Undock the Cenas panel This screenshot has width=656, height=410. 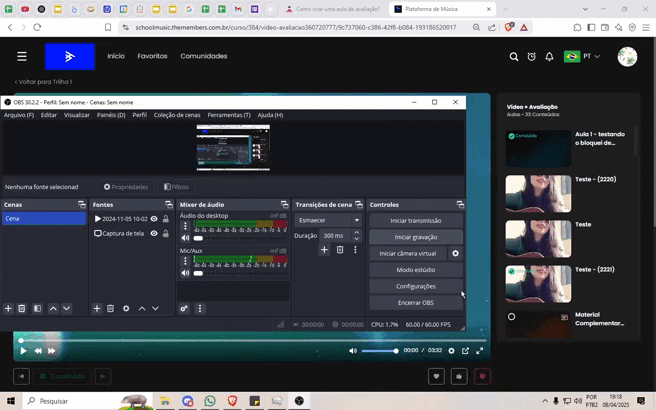[x=82, y=205]
